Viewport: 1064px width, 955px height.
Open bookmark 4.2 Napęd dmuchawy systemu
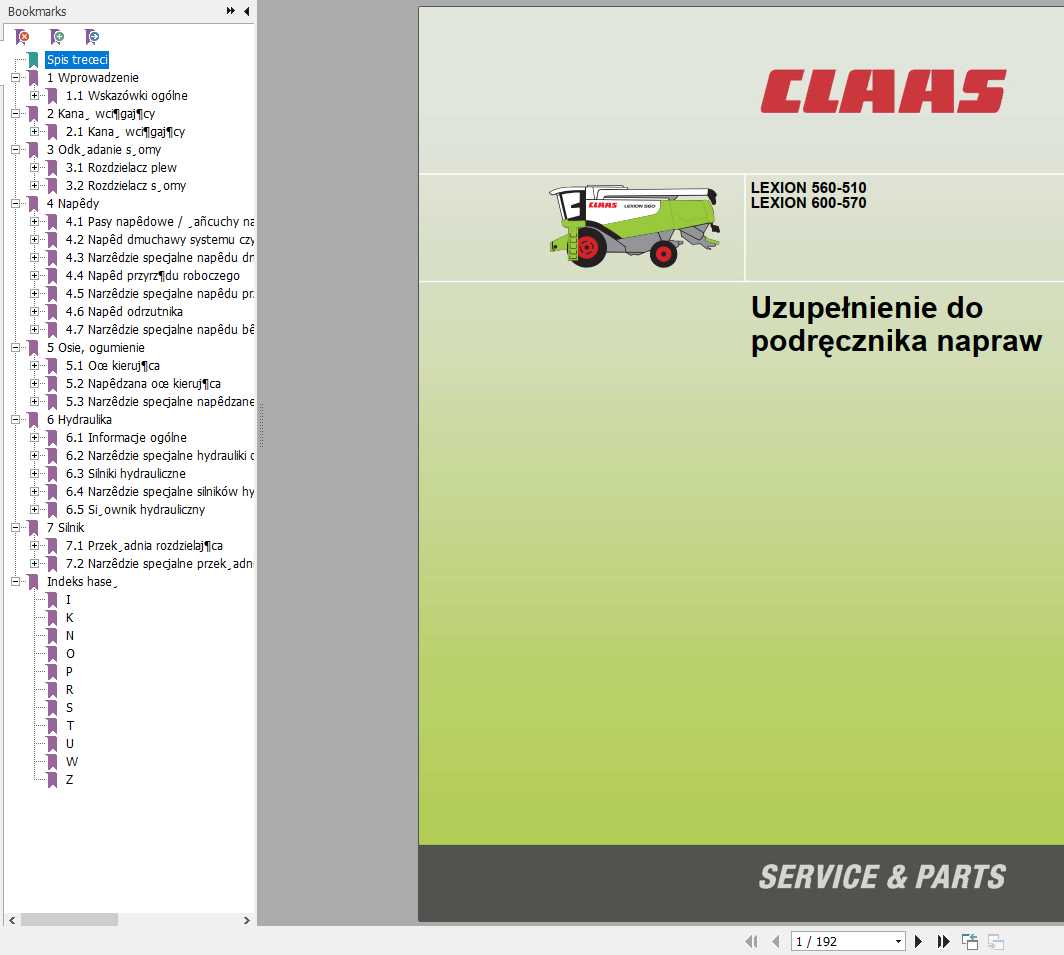point(159,240)
